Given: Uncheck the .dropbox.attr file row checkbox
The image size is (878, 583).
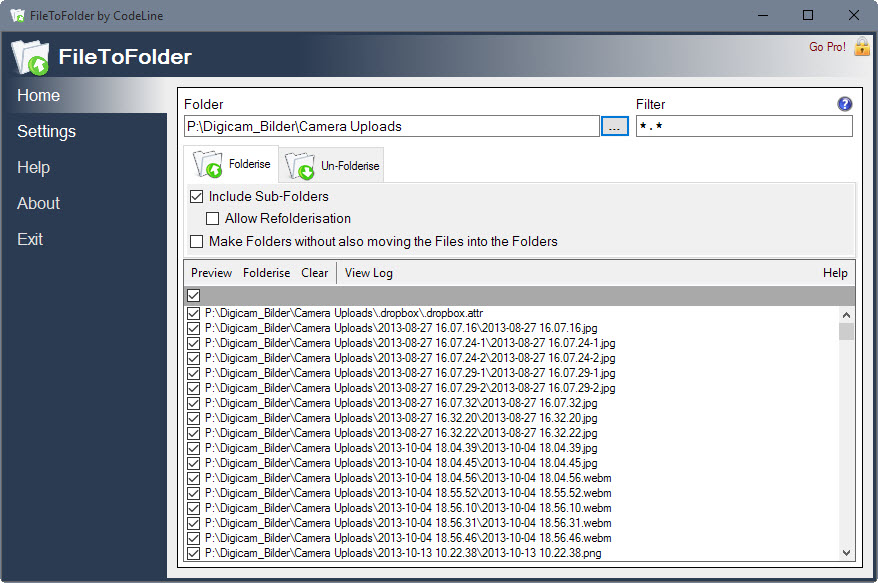Looking at the screenshot, I should click(x=194, y=313).
